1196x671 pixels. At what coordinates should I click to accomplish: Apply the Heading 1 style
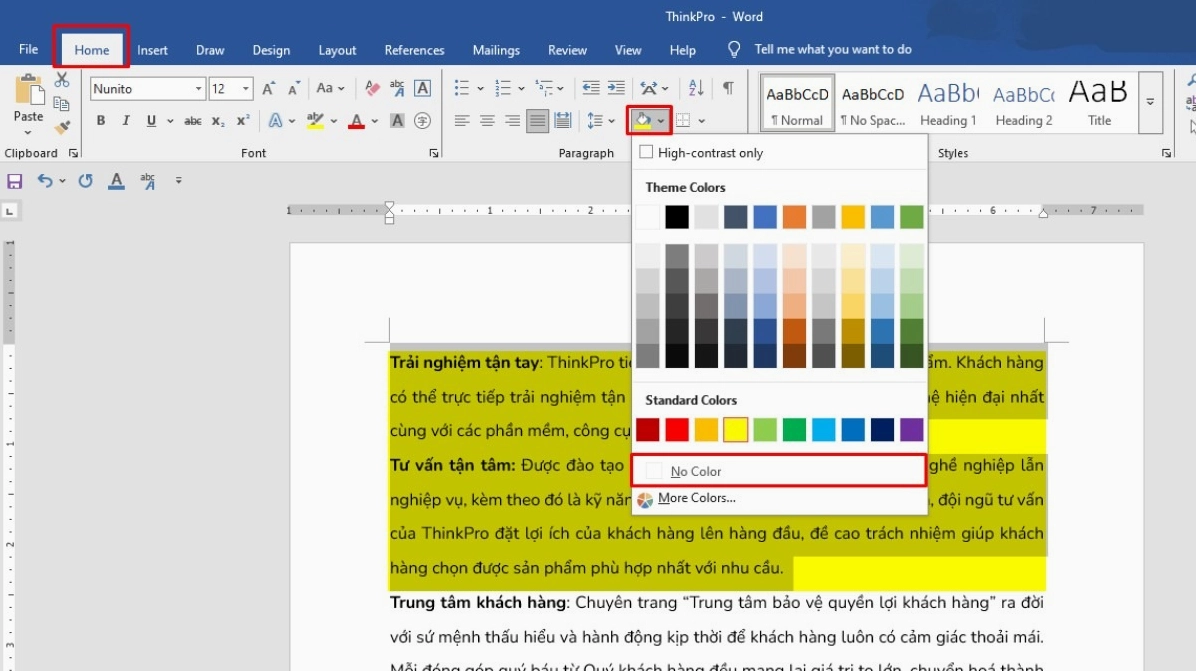pyautogui.click(x=948, y=102)
